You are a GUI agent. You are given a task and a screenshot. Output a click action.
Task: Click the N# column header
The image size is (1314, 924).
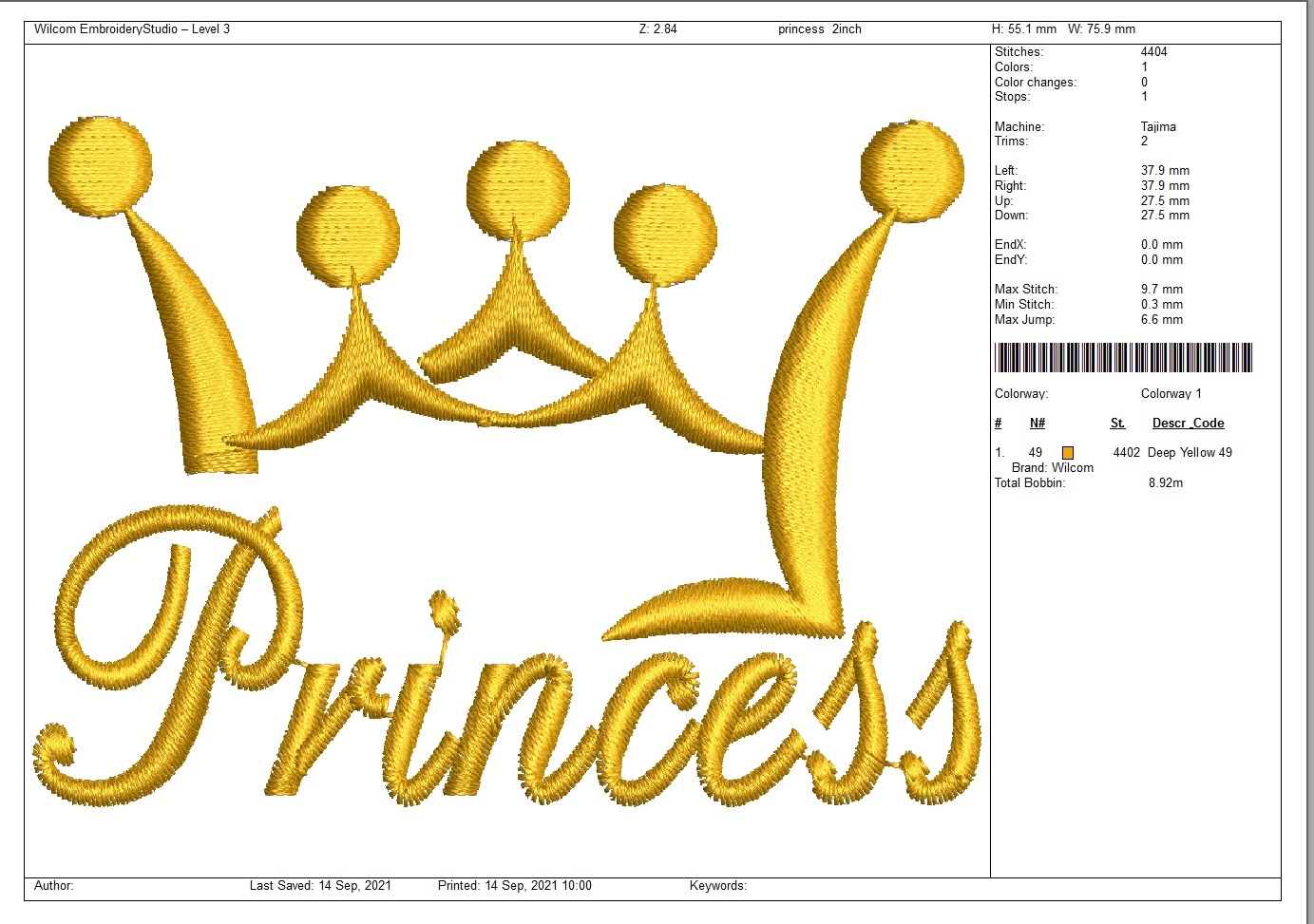tap(1038, 424)
